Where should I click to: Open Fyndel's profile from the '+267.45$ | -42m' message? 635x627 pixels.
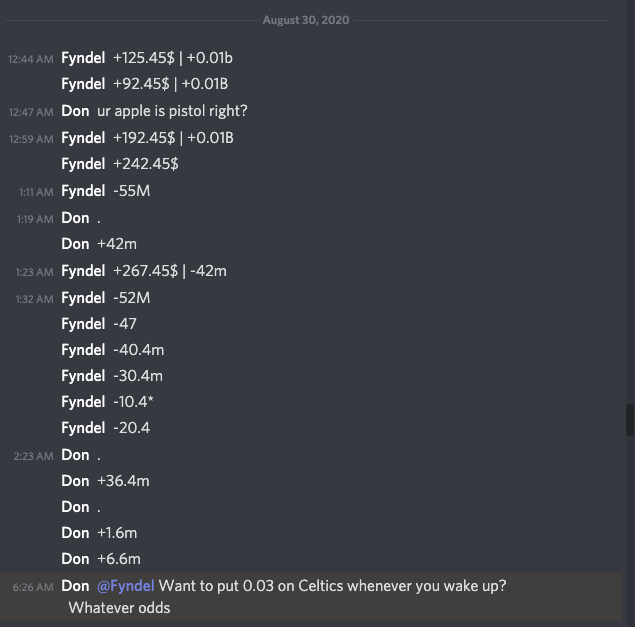(x=83, y=271)
